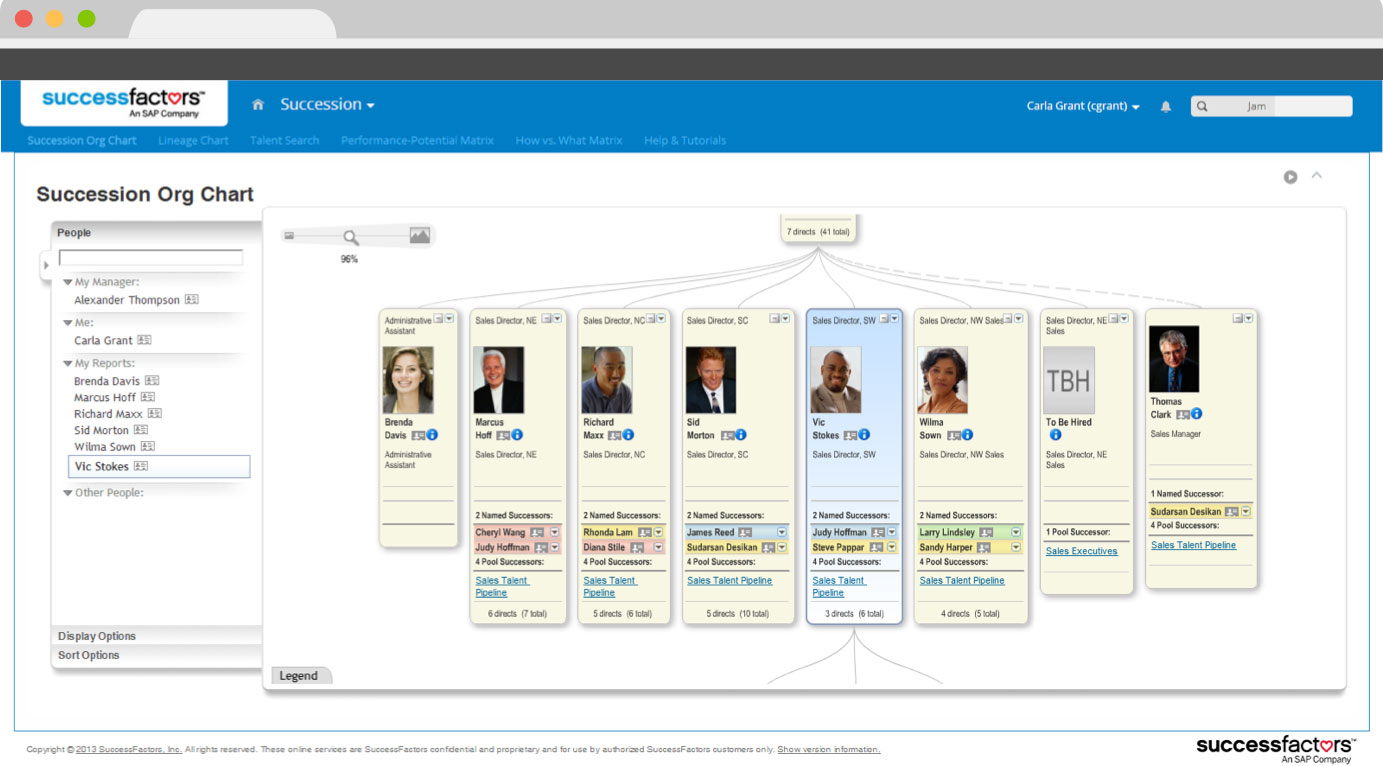Collapse the My Reports section
Image resolution: width=1383 pixels, height=766 pixels.
(68, 364)
